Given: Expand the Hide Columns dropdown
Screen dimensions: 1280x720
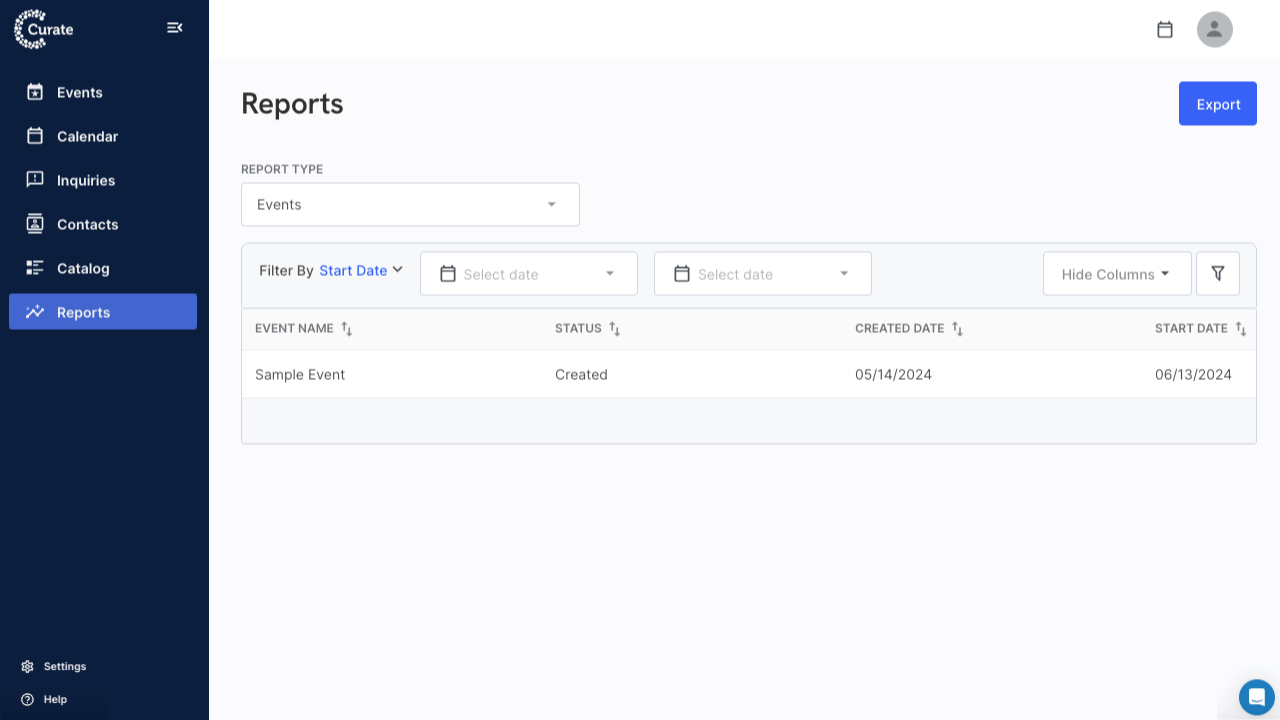Looking at the screenshot, I should [x=1117, y=273].
